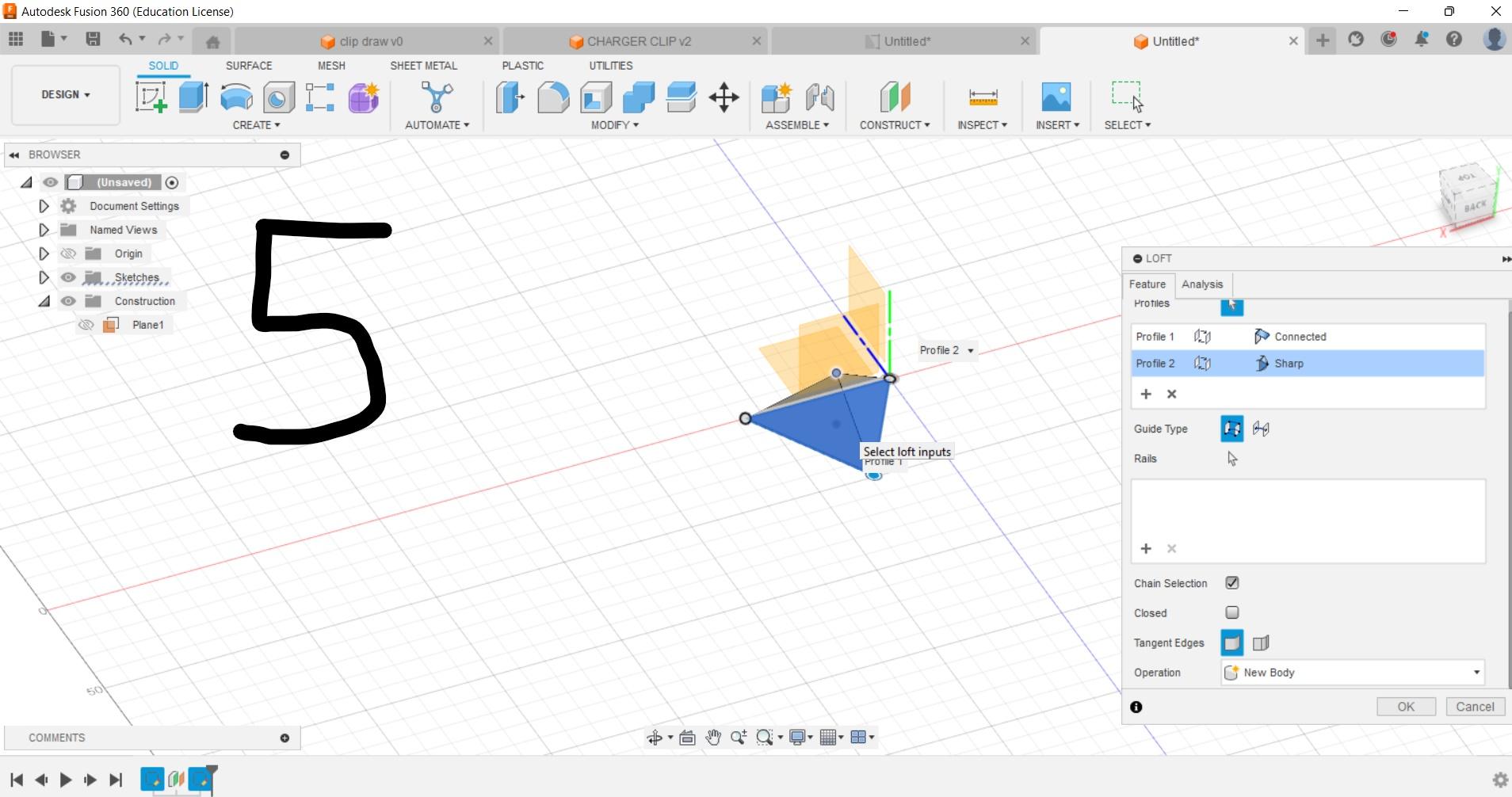Select the Move/Copy tool
This screenshot has width=1512, height=797.
click(722, 97)
